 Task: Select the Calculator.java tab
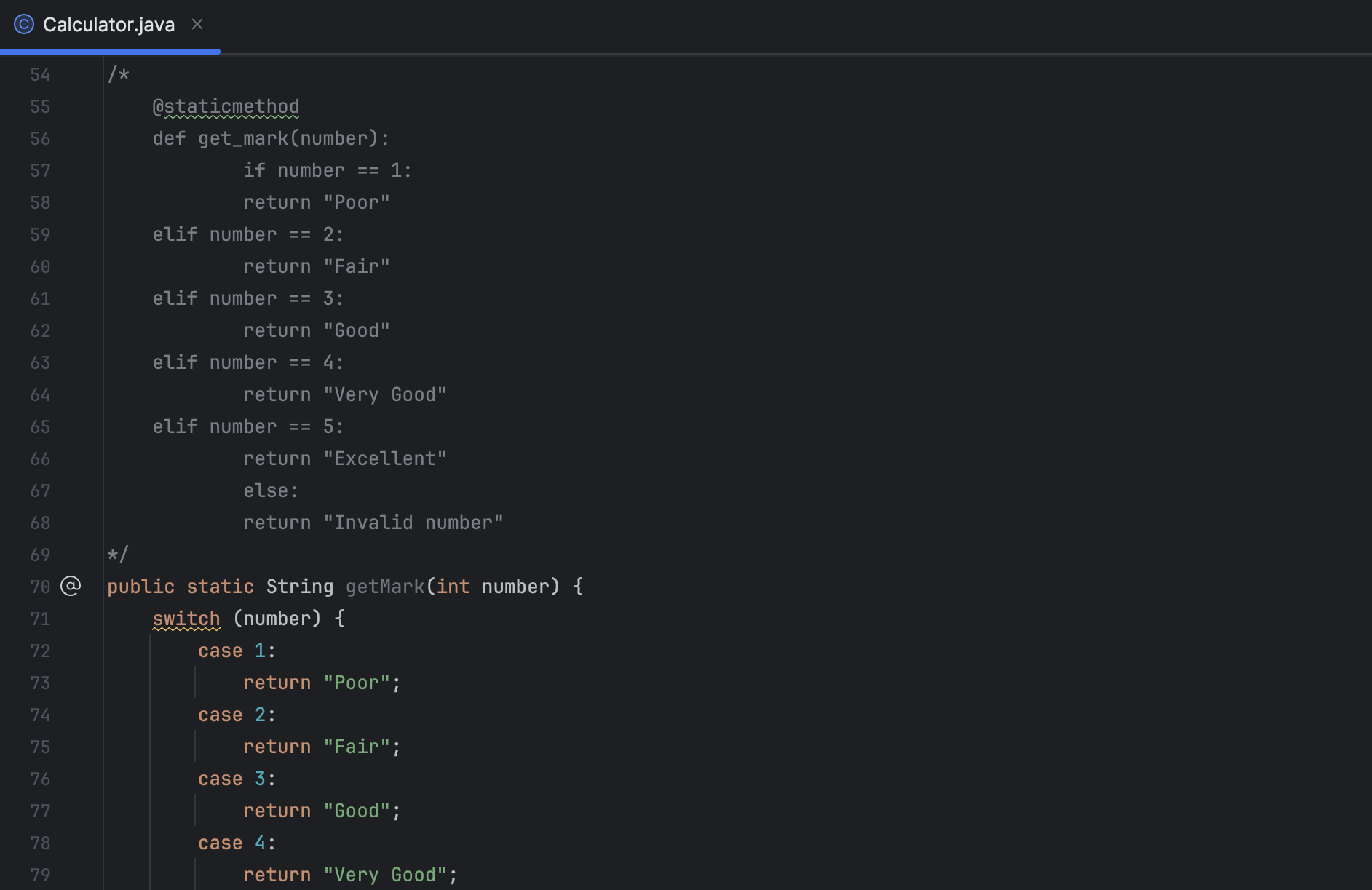(x=109, y=24)
